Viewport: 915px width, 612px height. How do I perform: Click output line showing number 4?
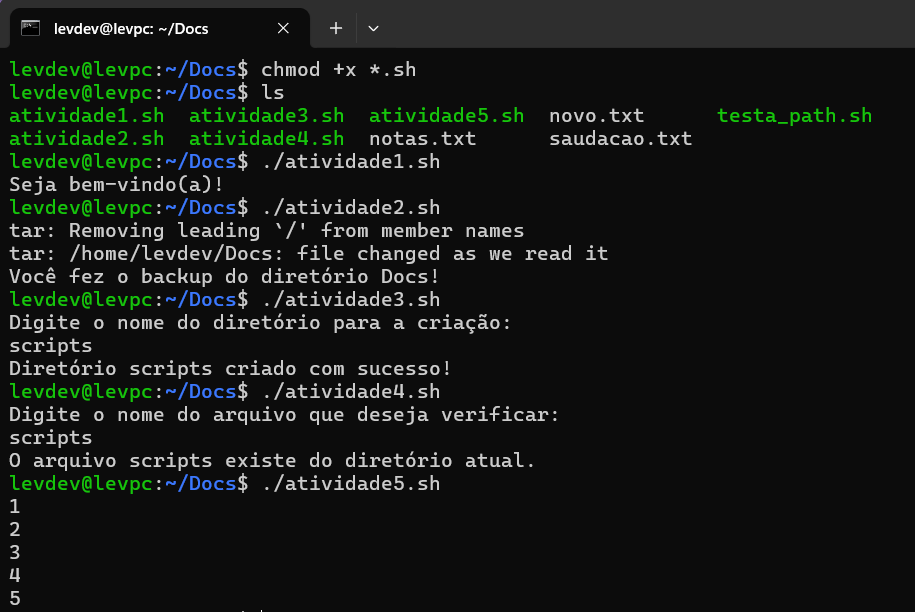click(15, 576)
